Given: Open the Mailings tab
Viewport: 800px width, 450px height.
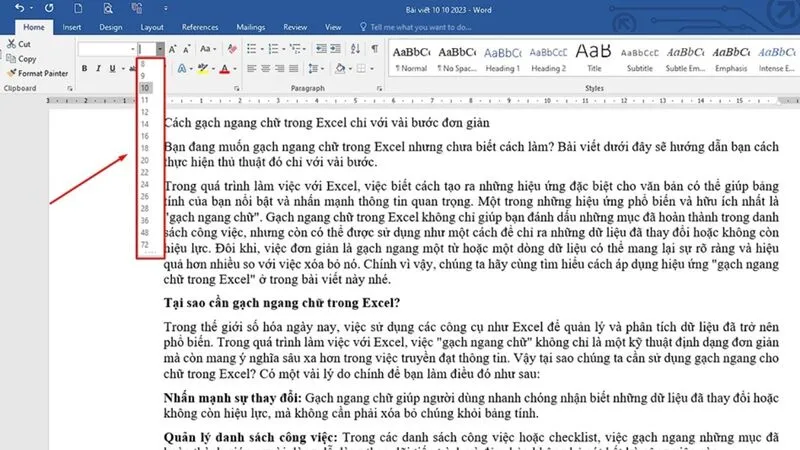Looking at the screenshot, I should (251, 27).
